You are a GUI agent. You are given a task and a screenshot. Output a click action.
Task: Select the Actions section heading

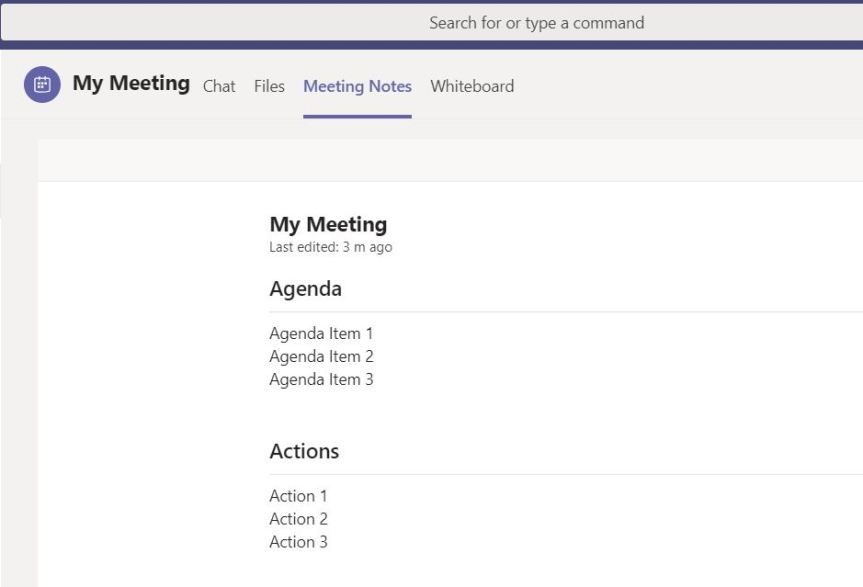[x=304, y=451]
